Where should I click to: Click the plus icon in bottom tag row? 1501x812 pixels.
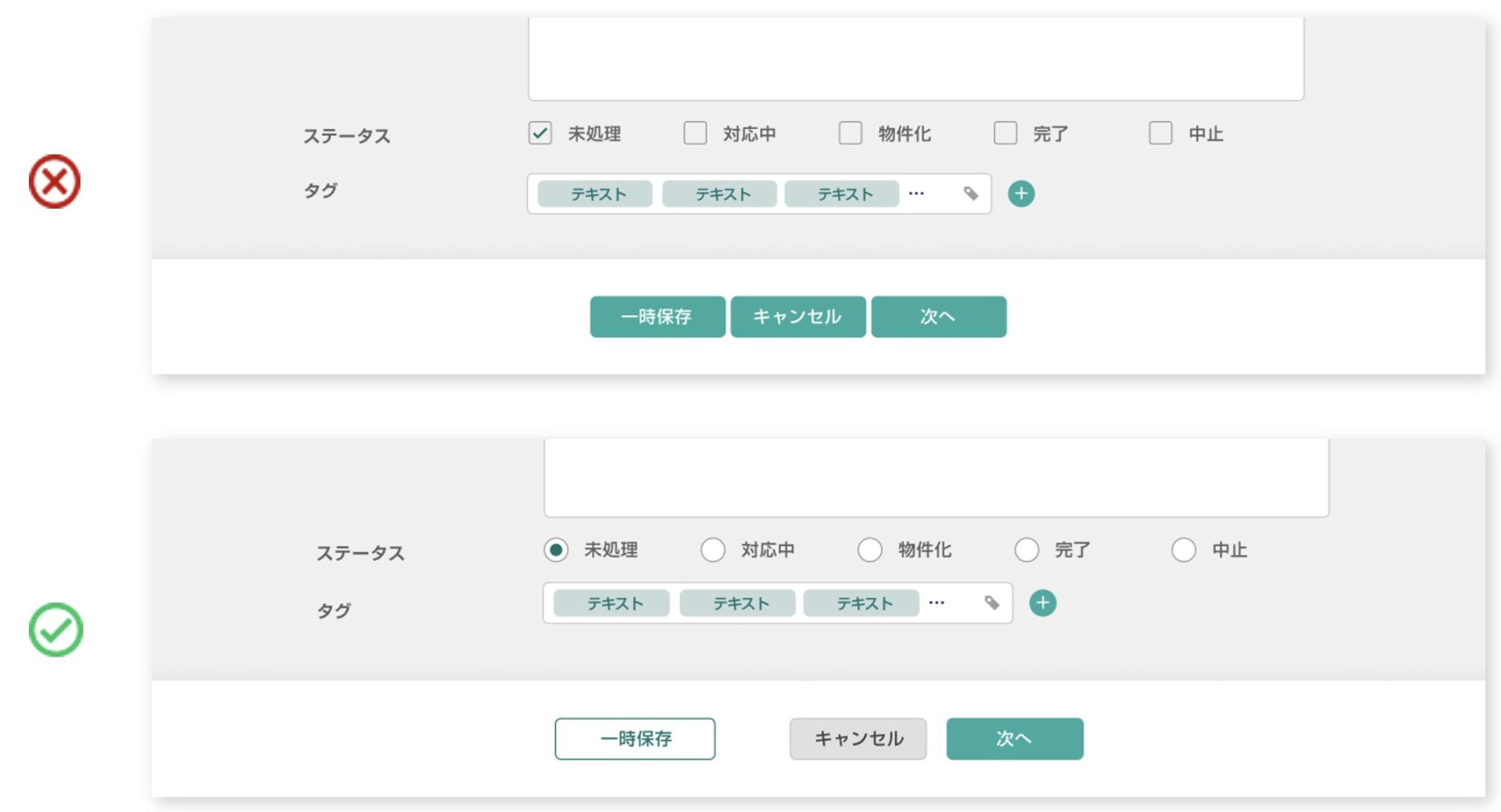(x=1043, y=603)
